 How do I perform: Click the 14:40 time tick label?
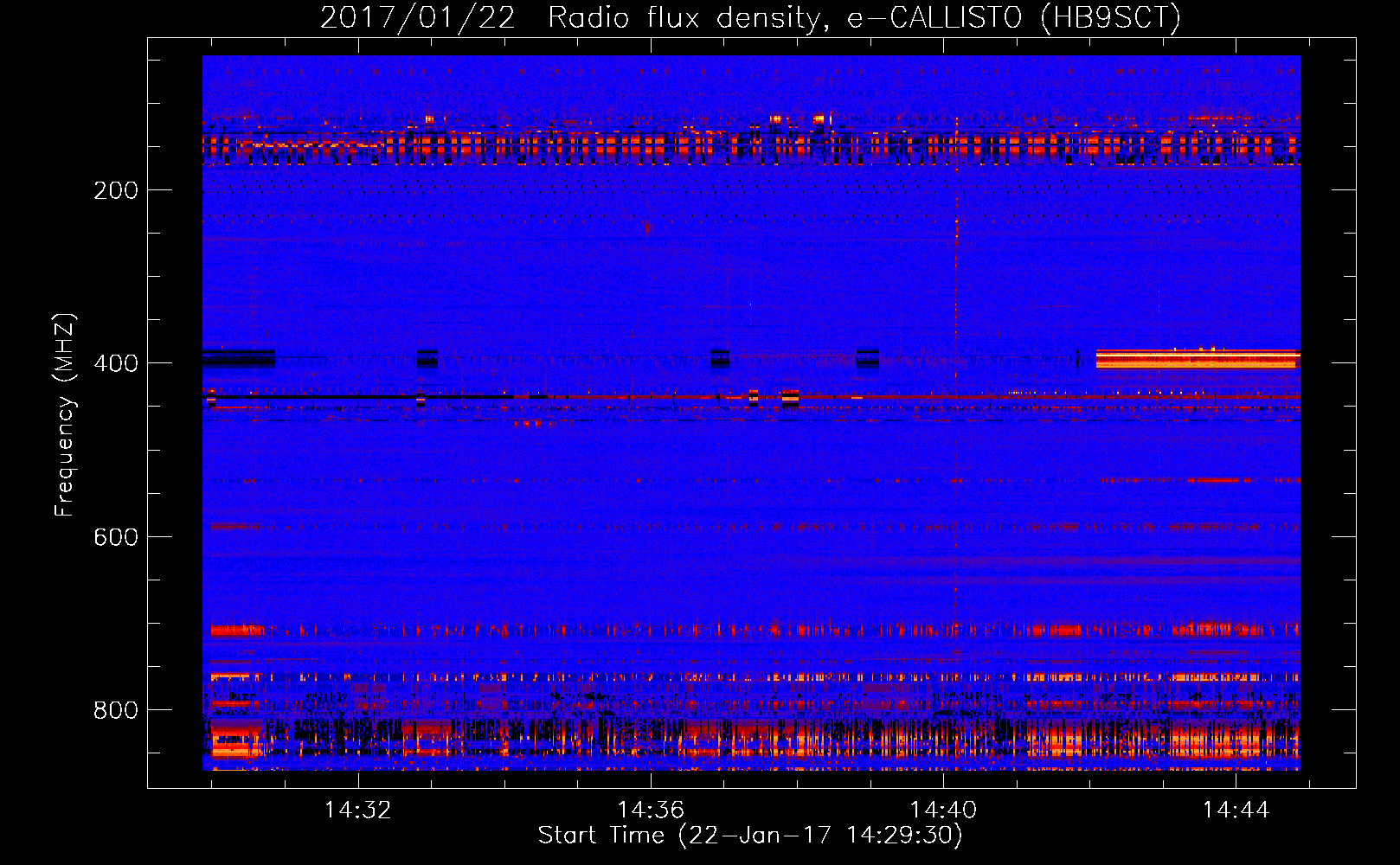(x=943, y=810)
